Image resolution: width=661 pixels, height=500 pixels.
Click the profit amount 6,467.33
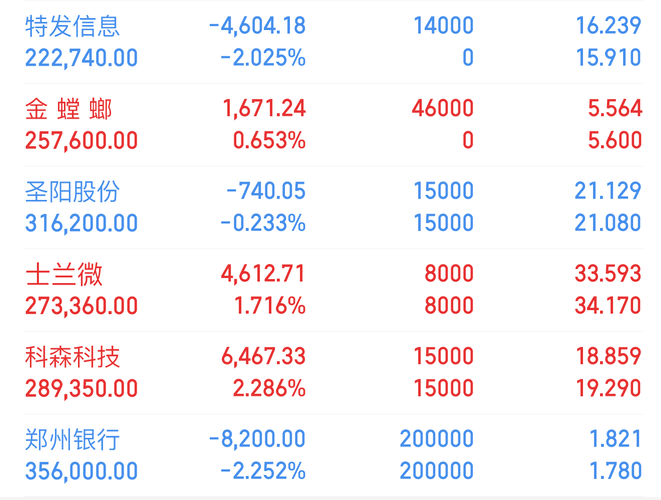click(x=263, y=356)
